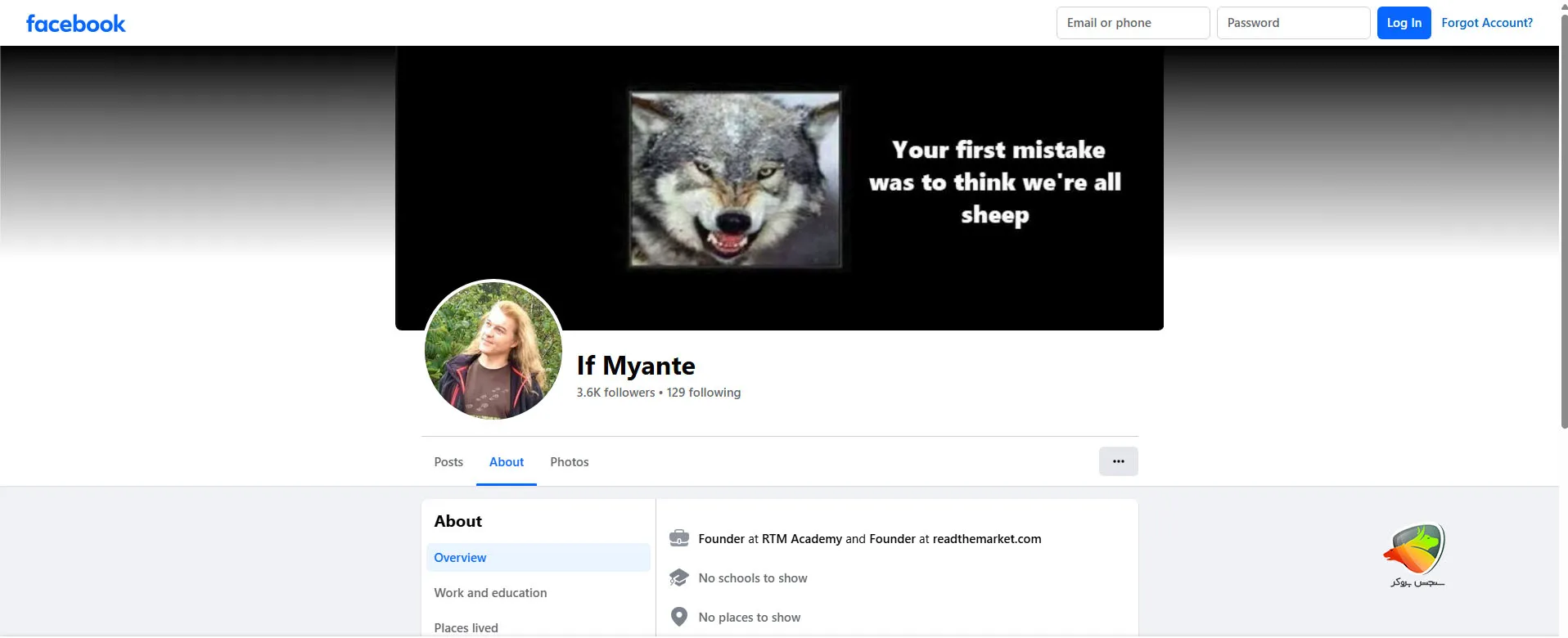Open the three-dots more options menu
The height and width of the screenshot is (638, 1568).
1118,461
